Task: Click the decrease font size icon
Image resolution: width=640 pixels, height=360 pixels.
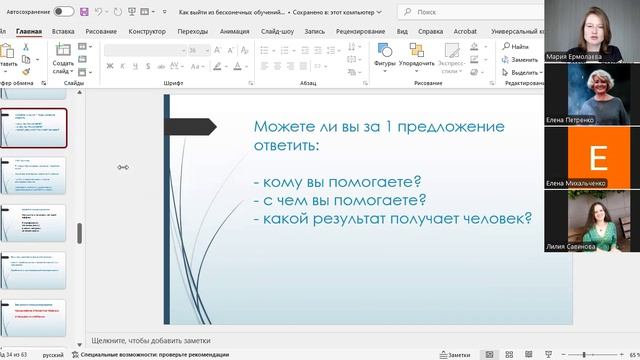Action: click(x=231, y=50)
